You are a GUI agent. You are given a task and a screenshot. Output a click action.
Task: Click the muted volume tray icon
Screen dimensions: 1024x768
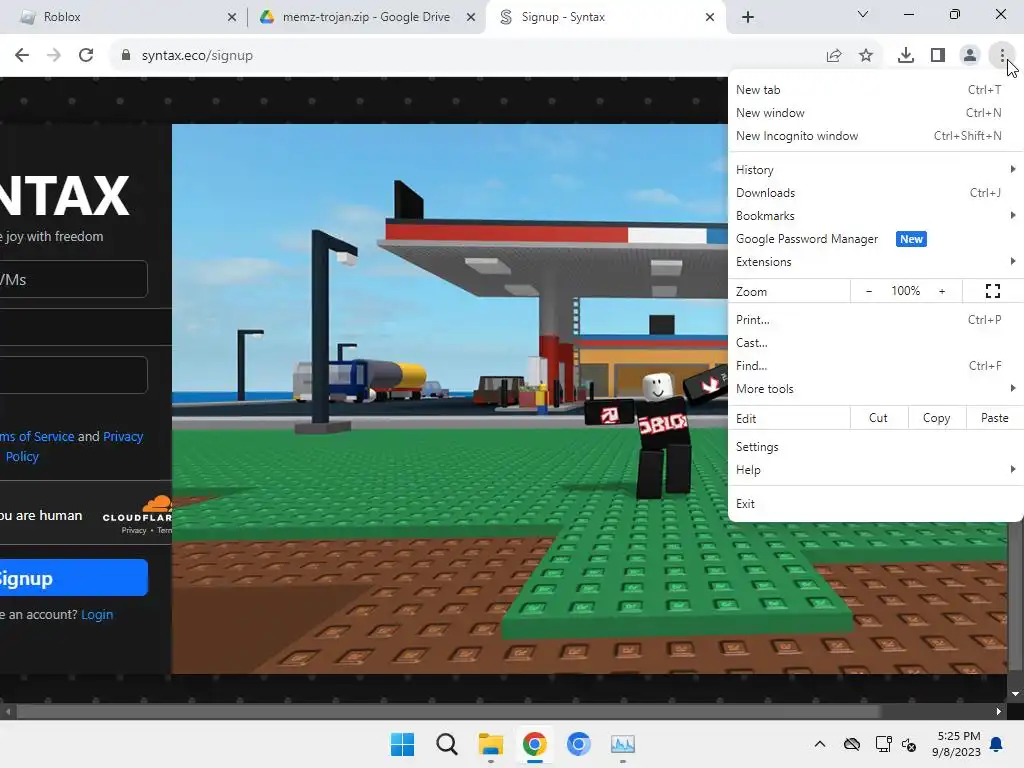[909, 744]
